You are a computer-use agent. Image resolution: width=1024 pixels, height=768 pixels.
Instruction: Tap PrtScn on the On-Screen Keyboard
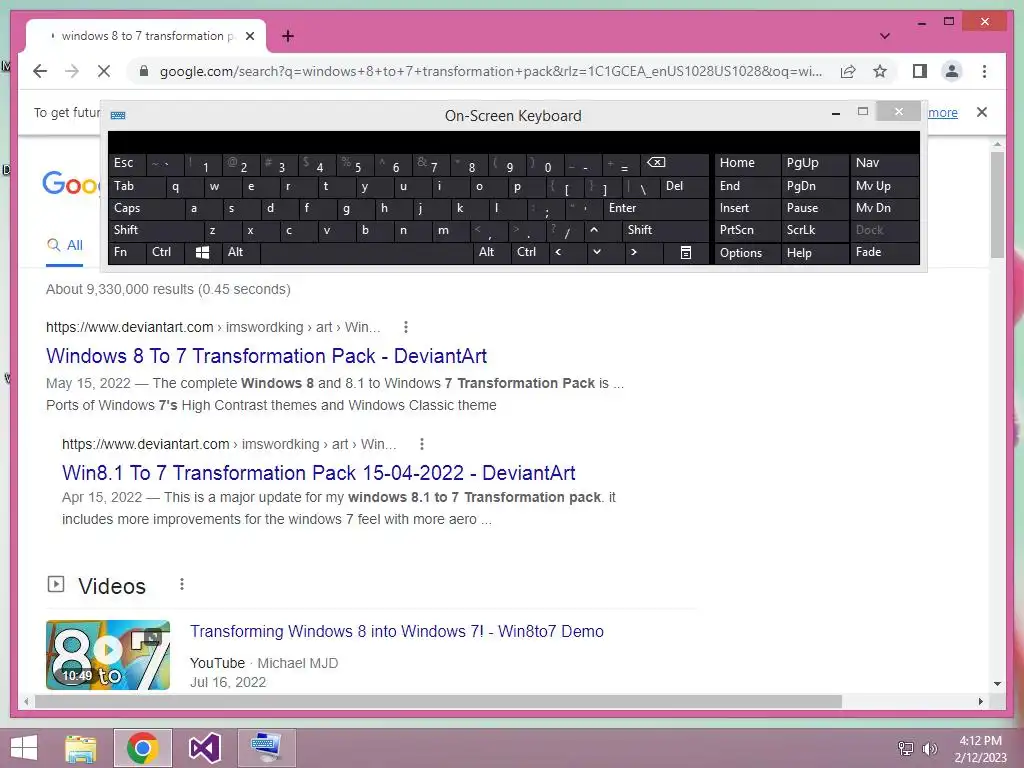[x=747, y=230]
